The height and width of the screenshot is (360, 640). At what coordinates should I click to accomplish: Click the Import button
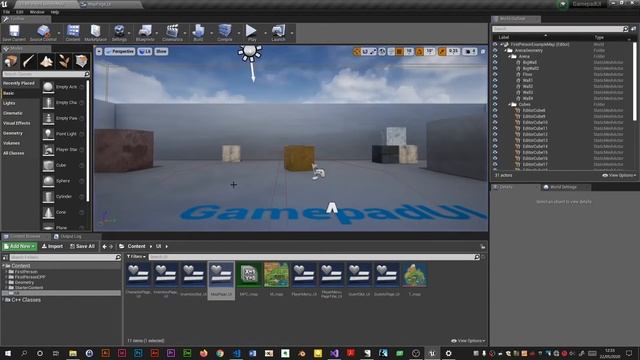coord(52,246)
